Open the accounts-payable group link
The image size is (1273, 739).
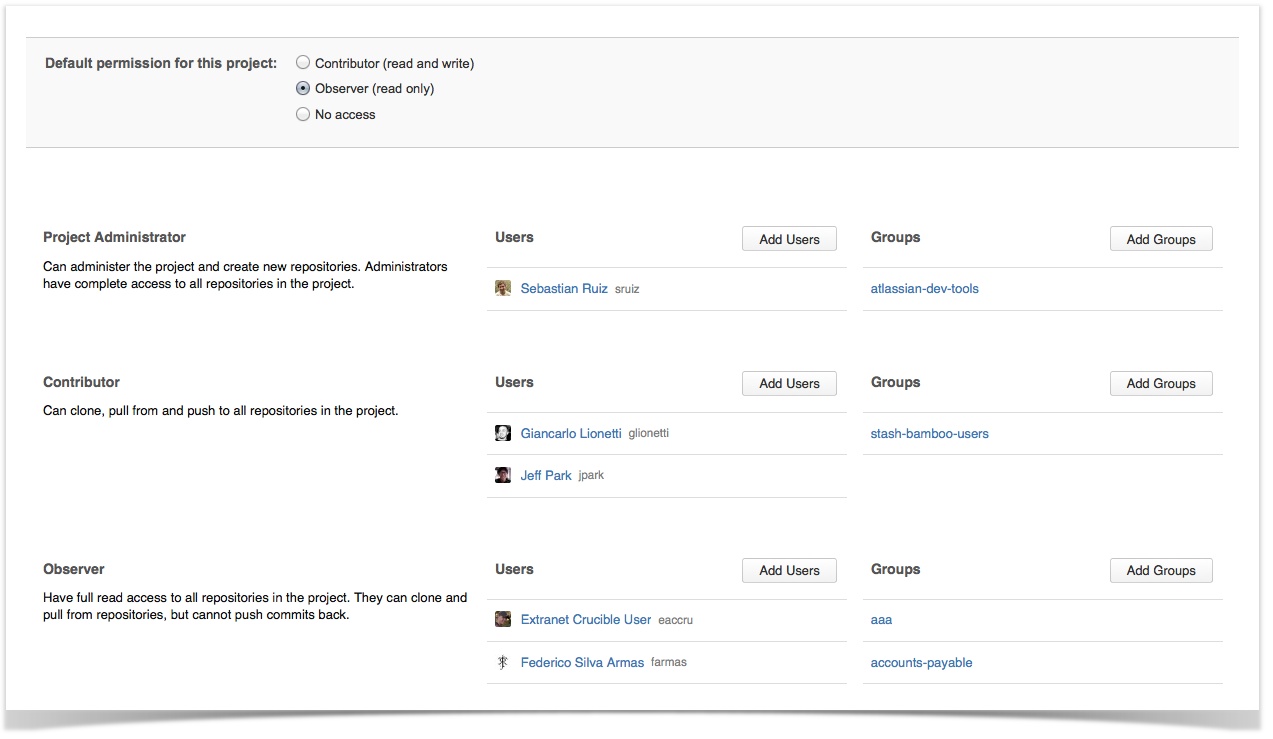(920, 662)
